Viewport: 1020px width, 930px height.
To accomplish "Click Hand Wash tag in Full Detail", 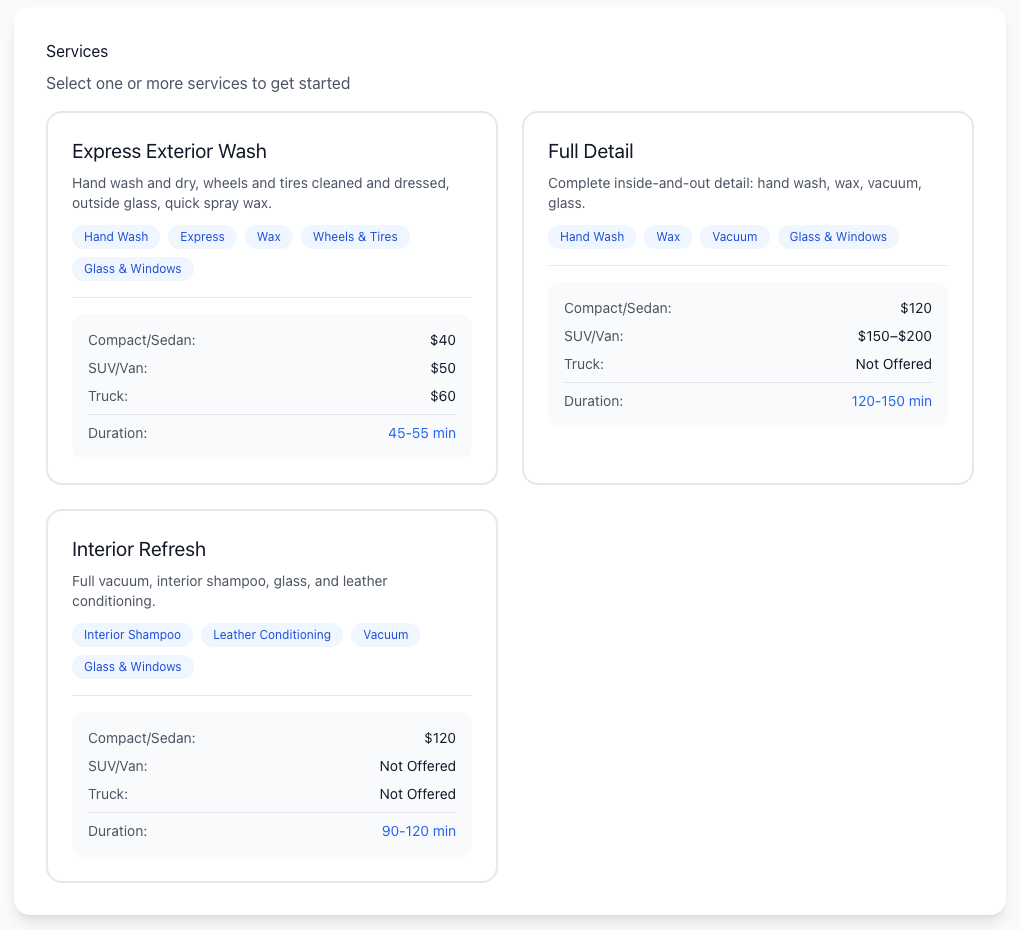I will (592, 237).
